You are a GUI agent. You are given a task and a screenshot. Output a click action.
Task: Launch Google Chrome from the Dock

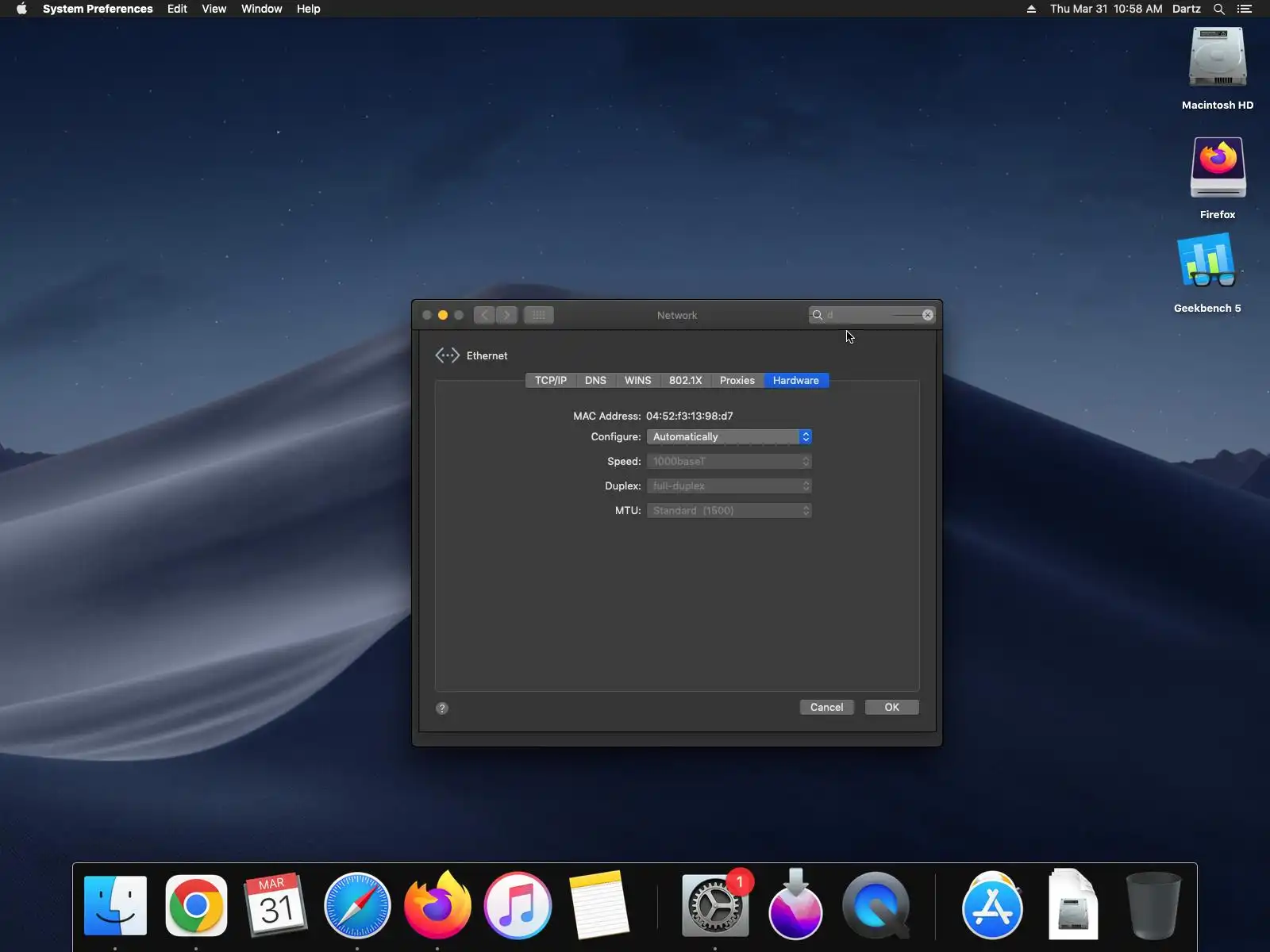coord(196,906)
